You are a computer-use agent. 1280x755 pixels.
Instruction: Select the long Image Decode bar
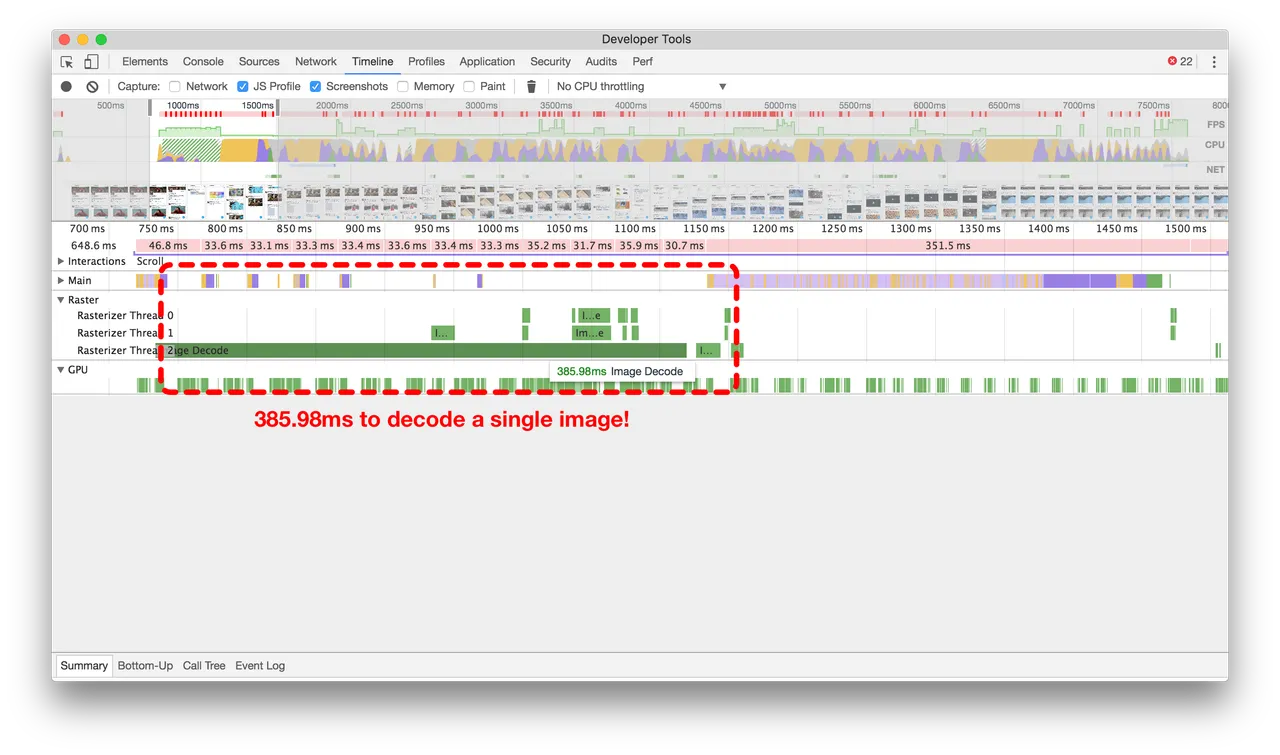pos(421,351)
